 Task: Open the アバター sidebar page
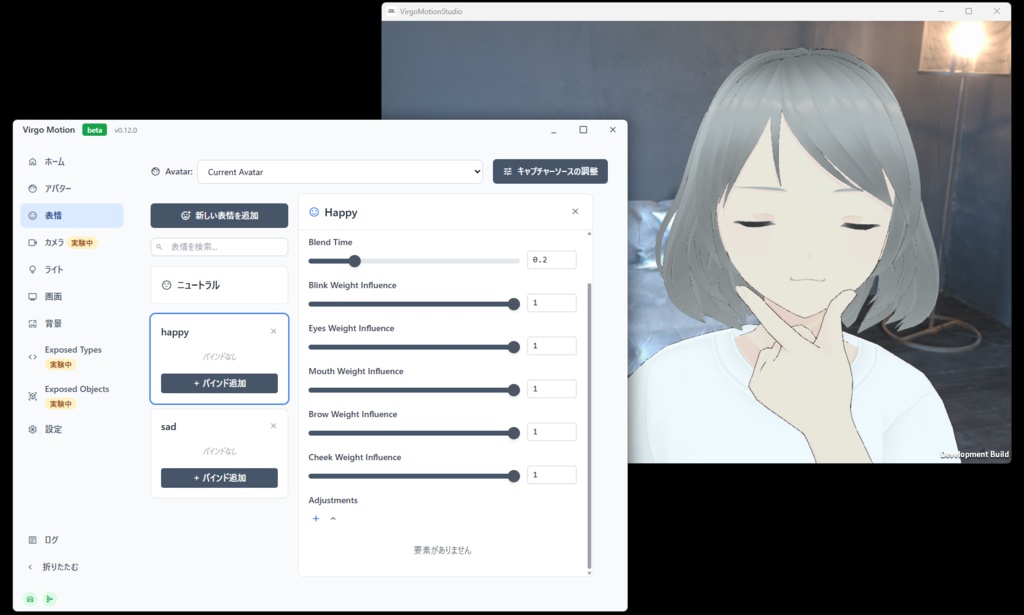tap(72, 188)
